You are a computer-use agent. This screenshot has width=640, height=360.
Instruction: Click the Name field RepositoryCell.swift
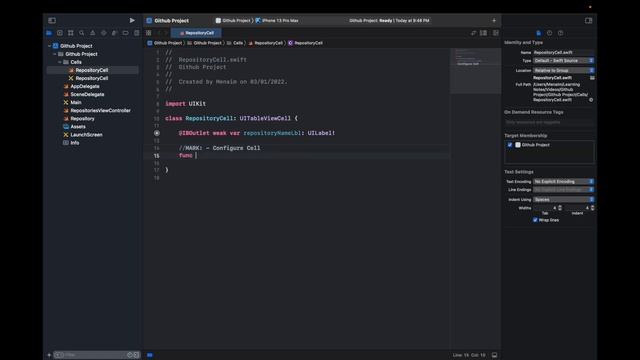click(563, 52)
